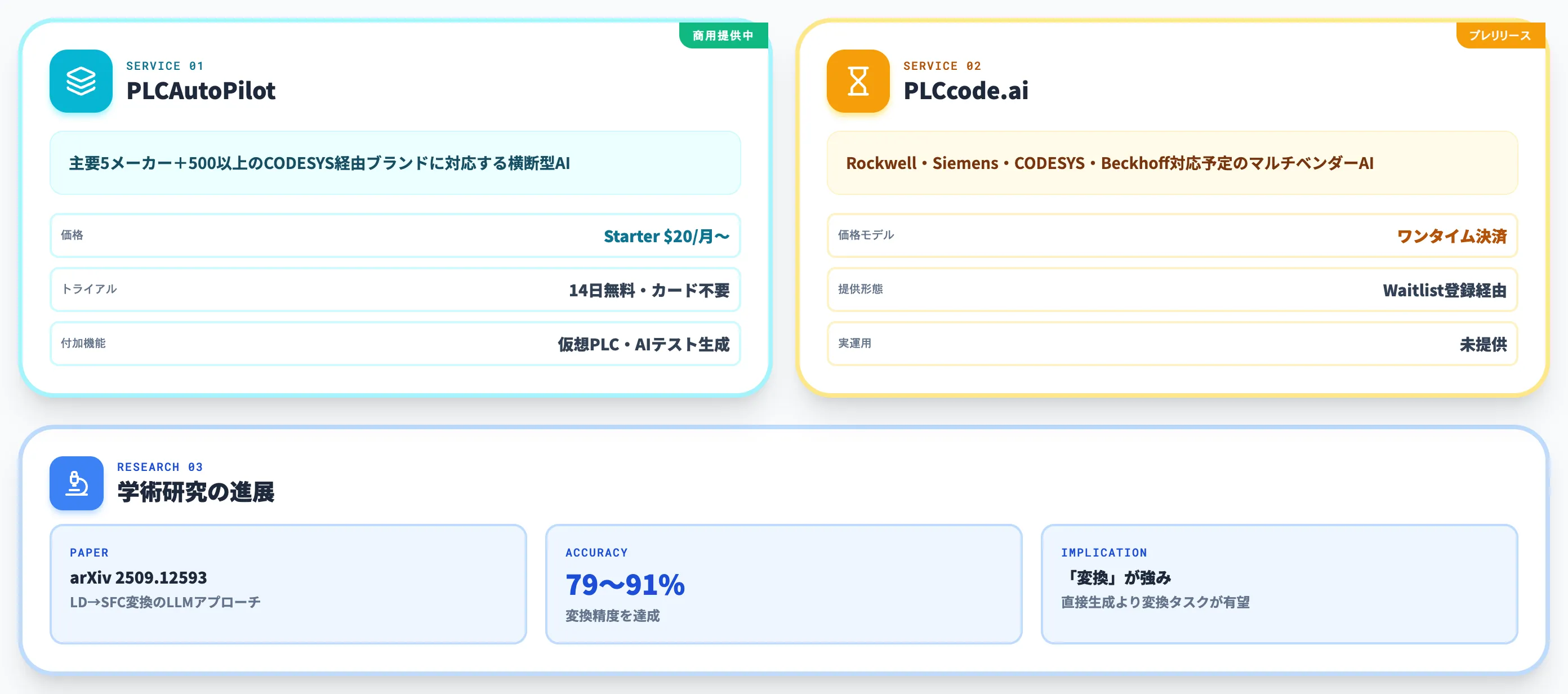
Task: Click the LD→SFC変換のLLMアプローチ caption
Action: coord(165,602)
